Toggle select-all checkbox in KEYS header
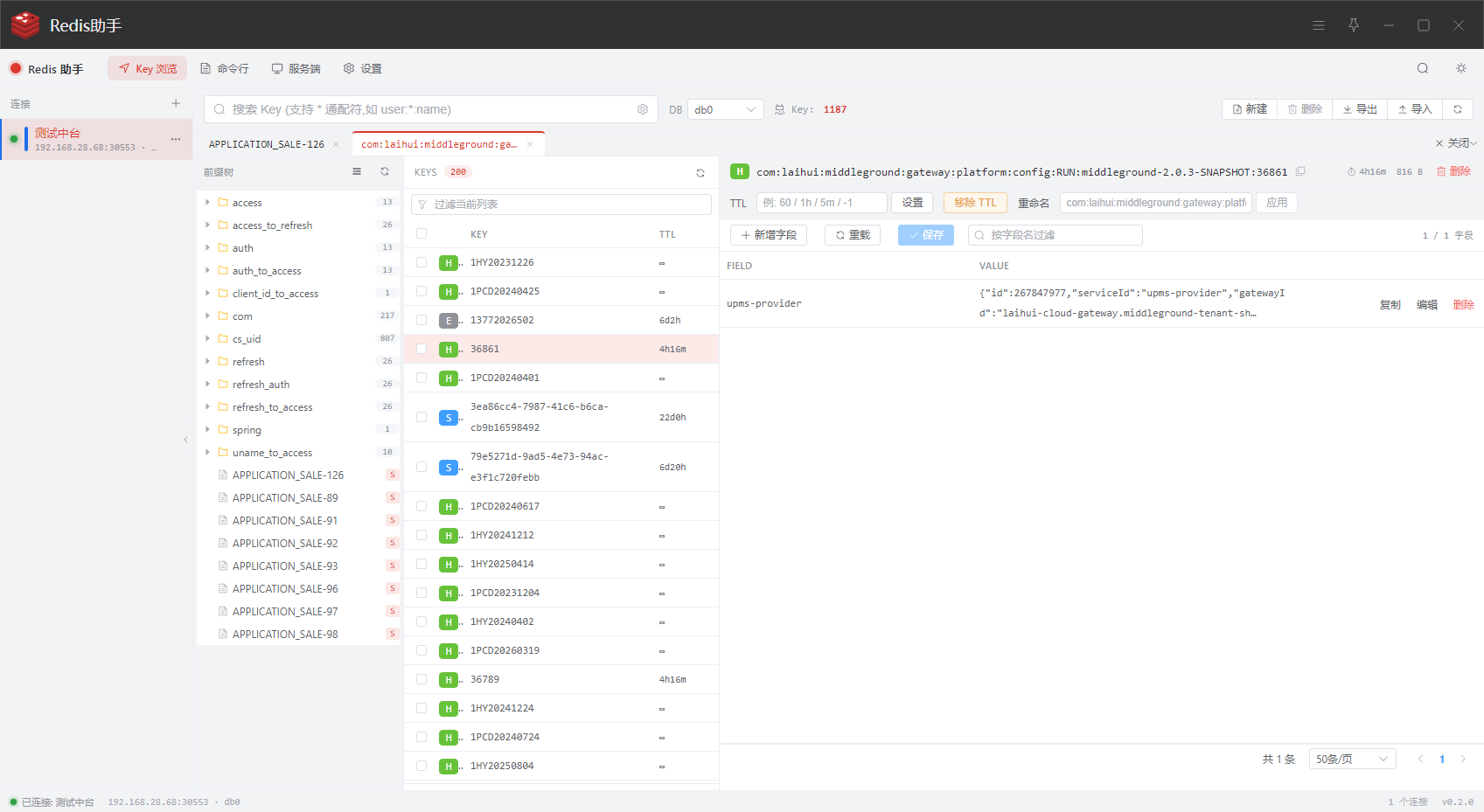 (x=422, y=233)
